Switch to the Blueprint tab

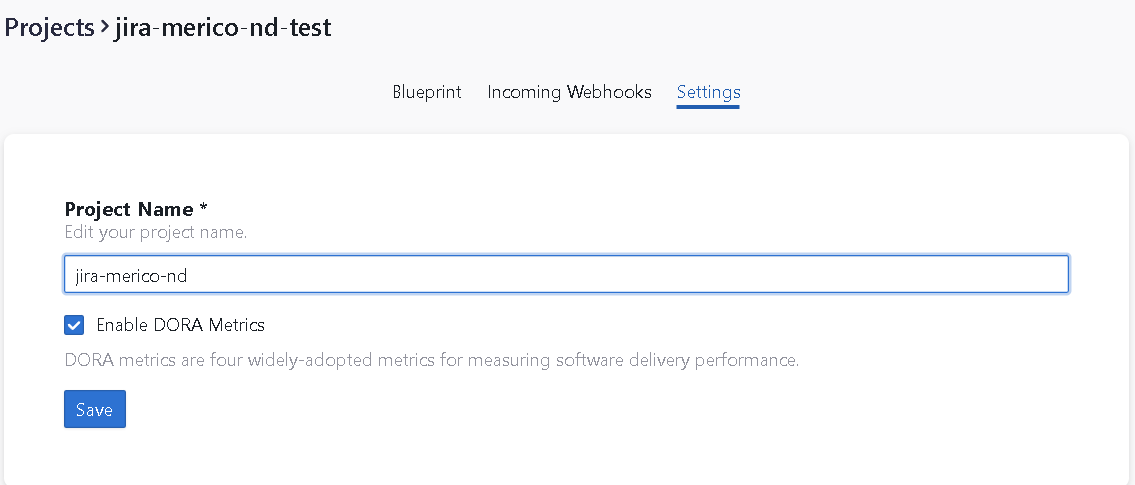[427, 92]
